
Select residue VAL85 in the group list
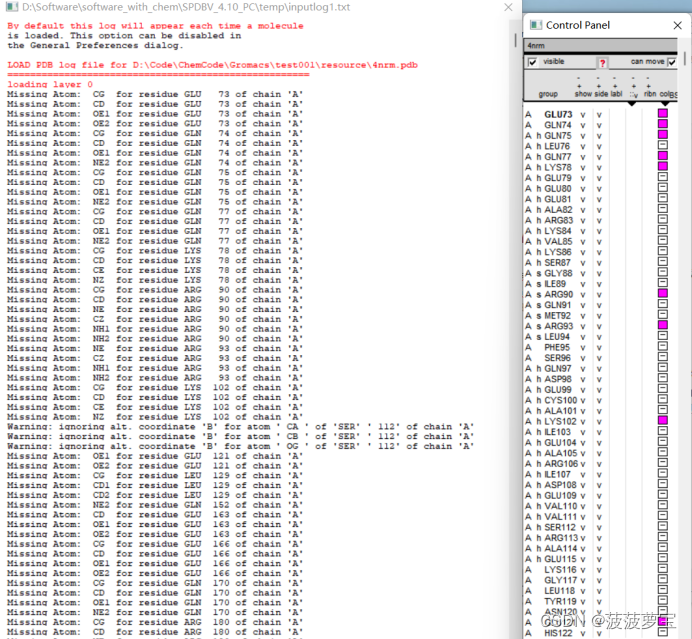[558, 242]
